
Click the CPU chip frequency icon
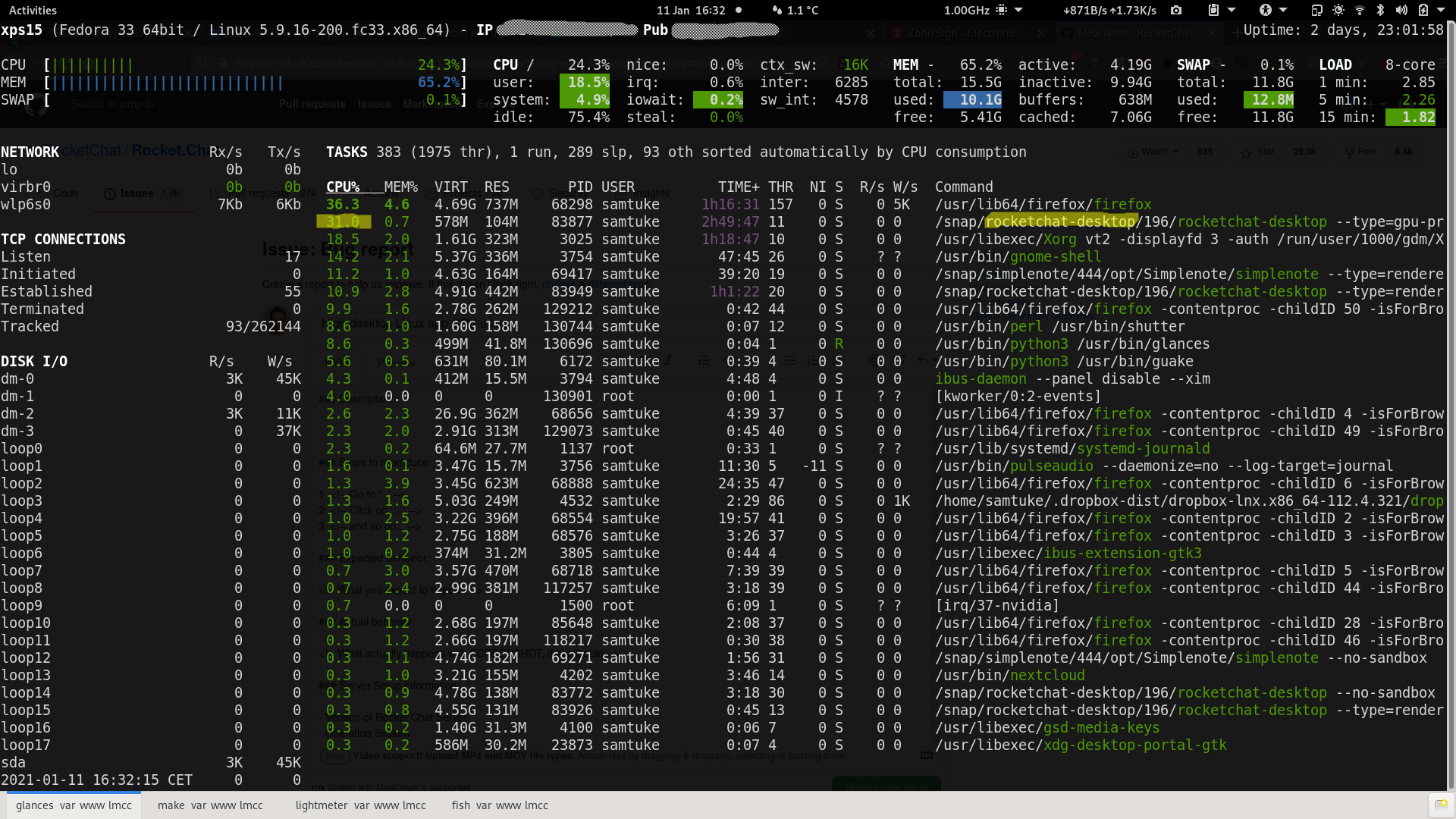(x=1002, y=10)
